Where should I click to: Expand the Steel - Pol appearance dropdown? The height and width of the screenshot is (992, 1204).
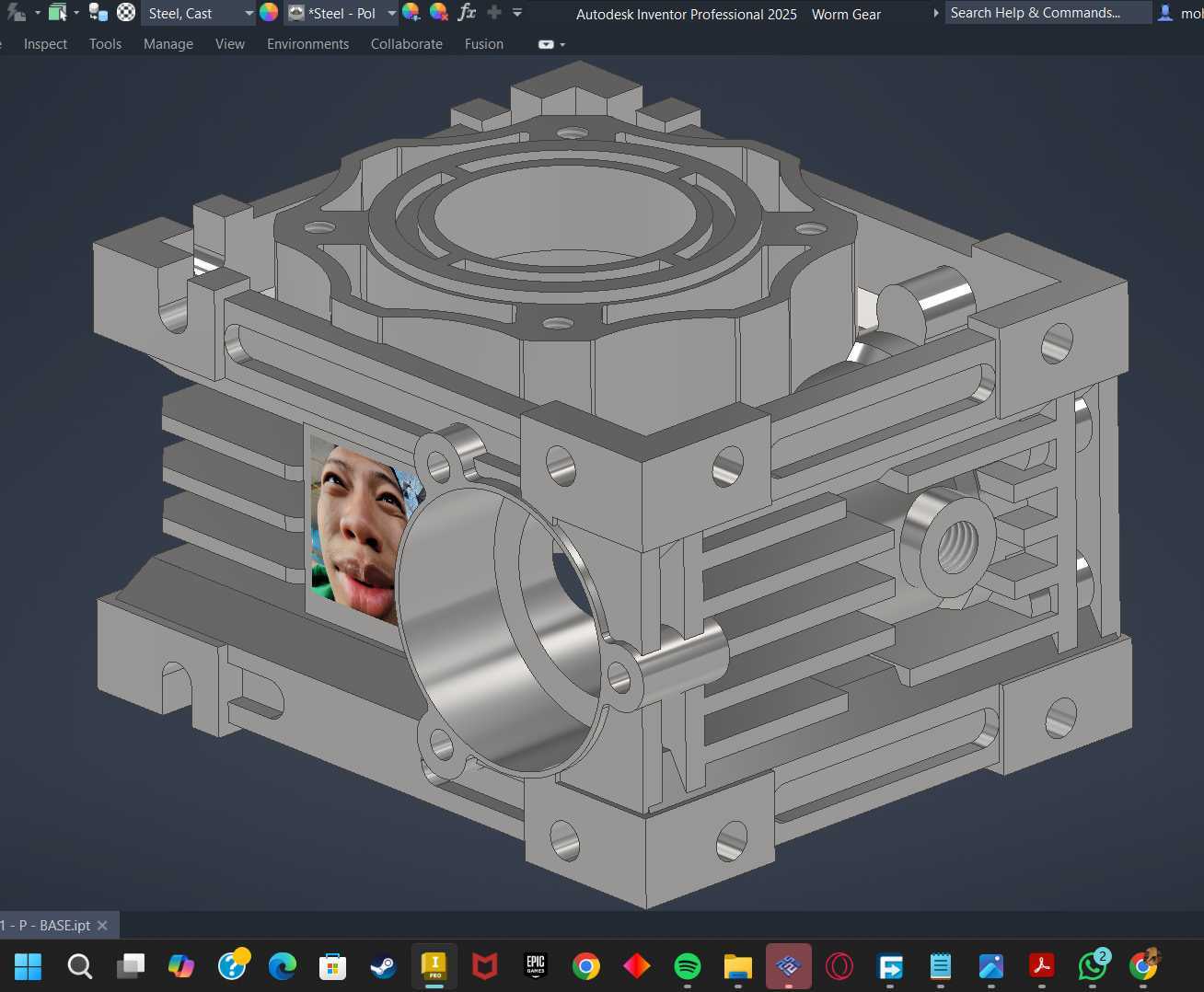391,14
